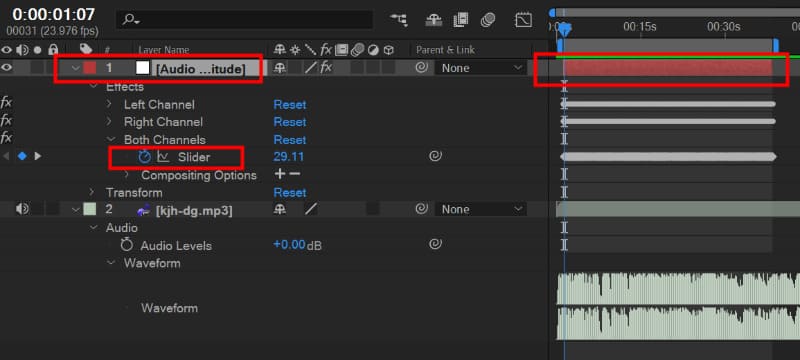Include Slider property in graph editor set
The height and width of the screenshot is (360, 800).
(163, 157)
